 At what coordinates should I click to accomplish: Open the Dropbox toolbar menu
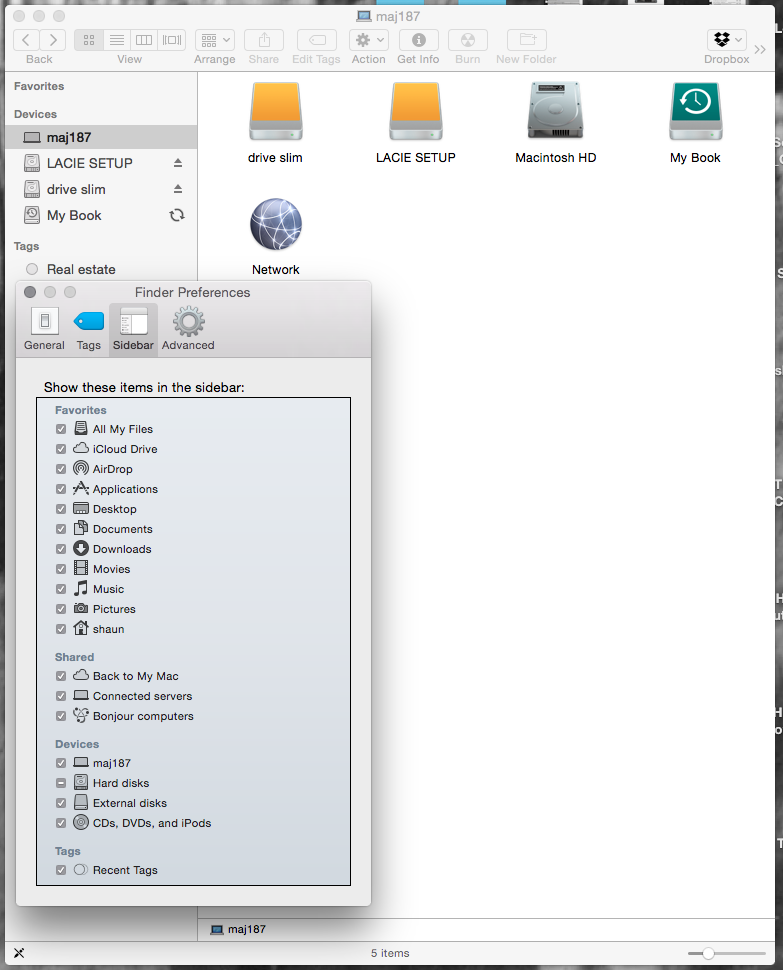[727, 40]
